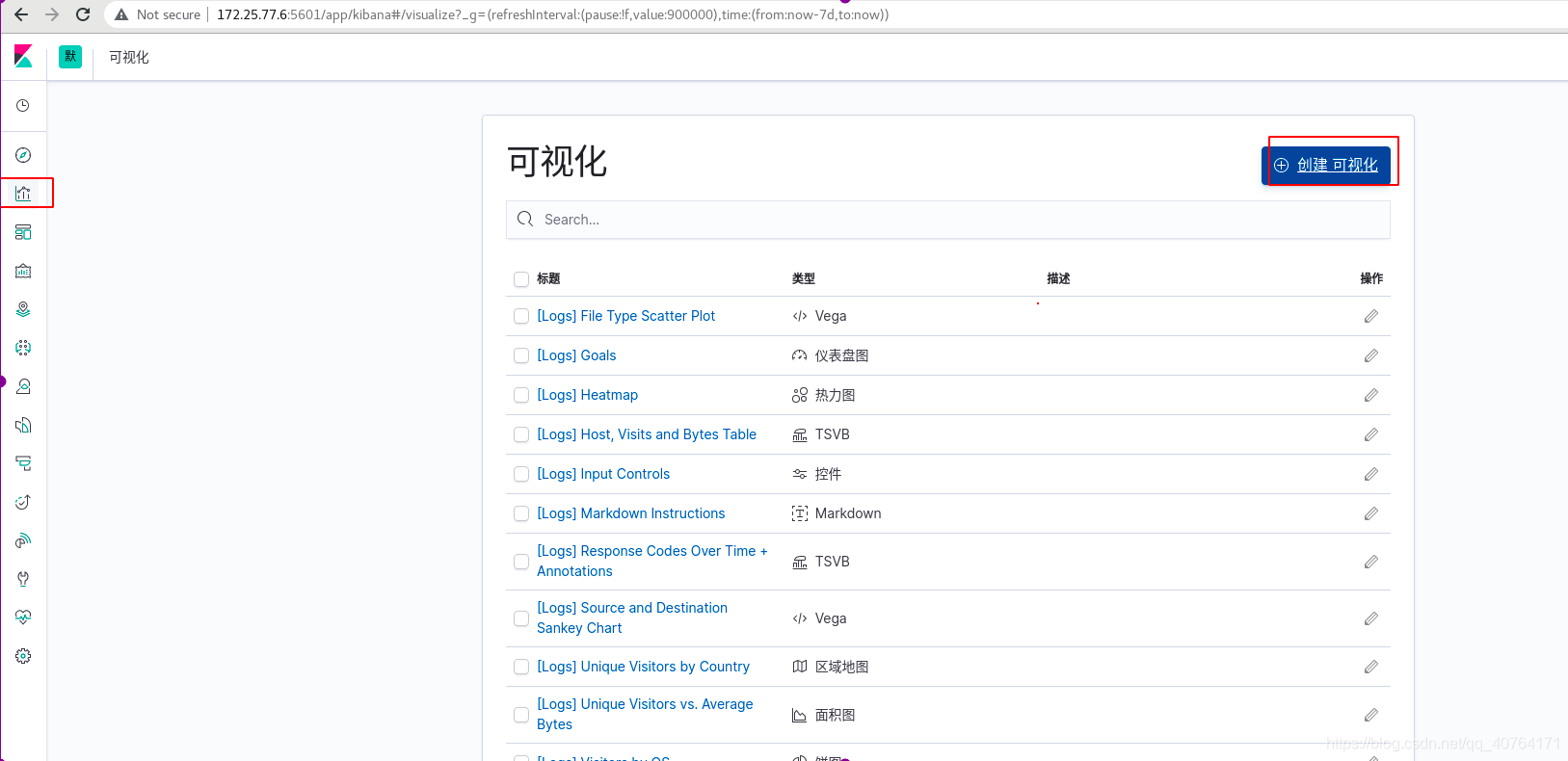Open Infrastructure icon in sidebar
The image size is (1568, 761).
(x=23, y=386)
